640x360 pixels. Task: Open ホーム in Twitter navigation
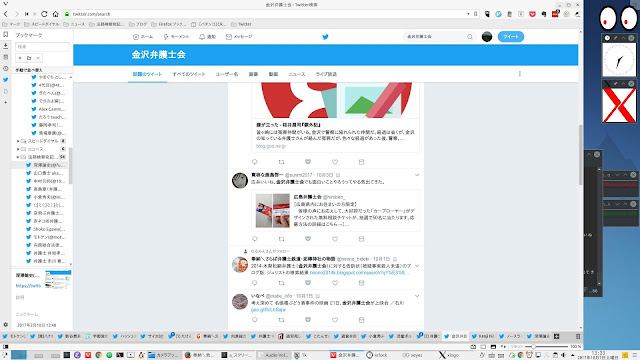click(x=143, y=37)
